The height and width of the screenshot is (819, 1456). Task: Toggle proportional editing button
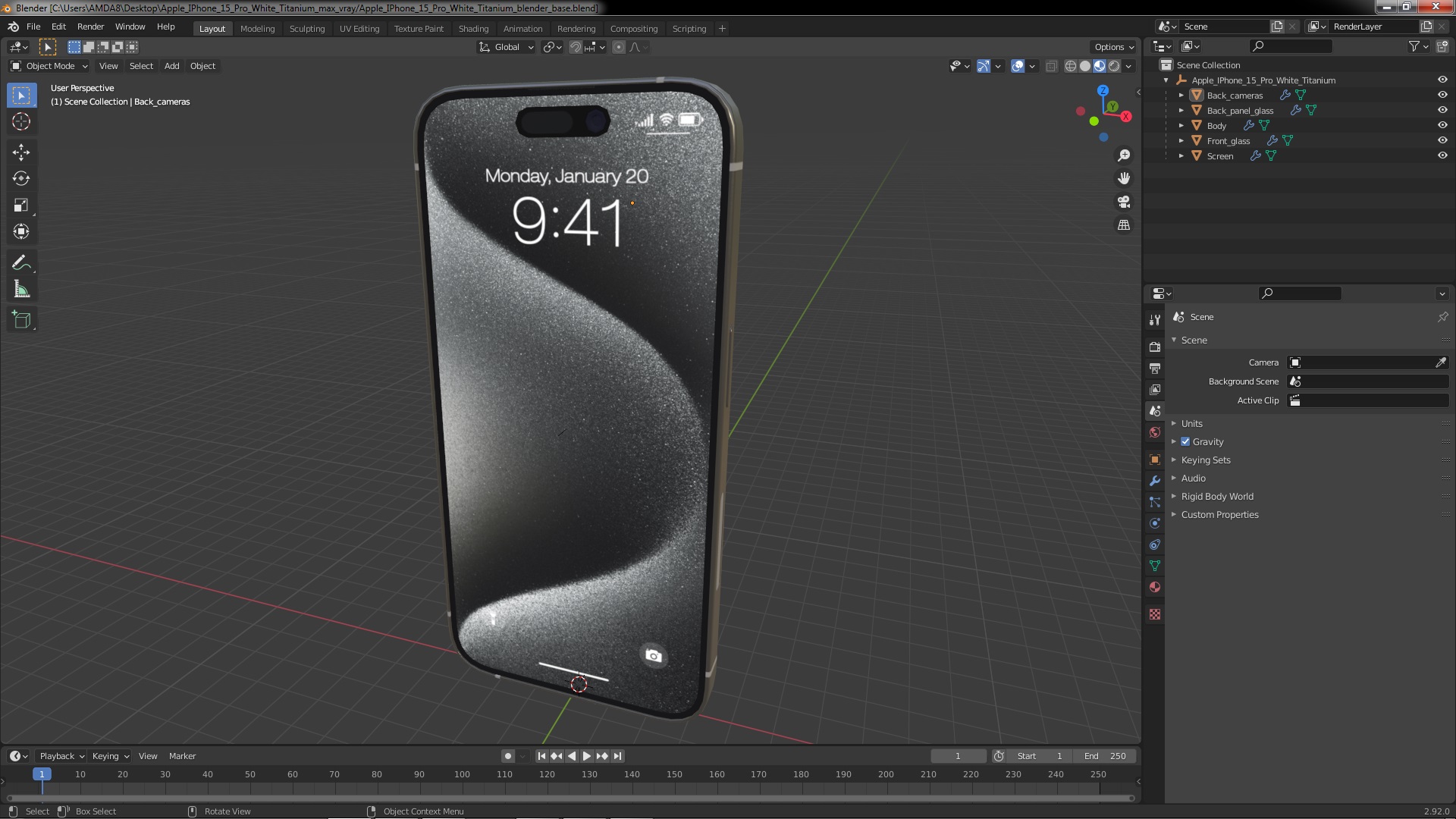tap(619, 47)
